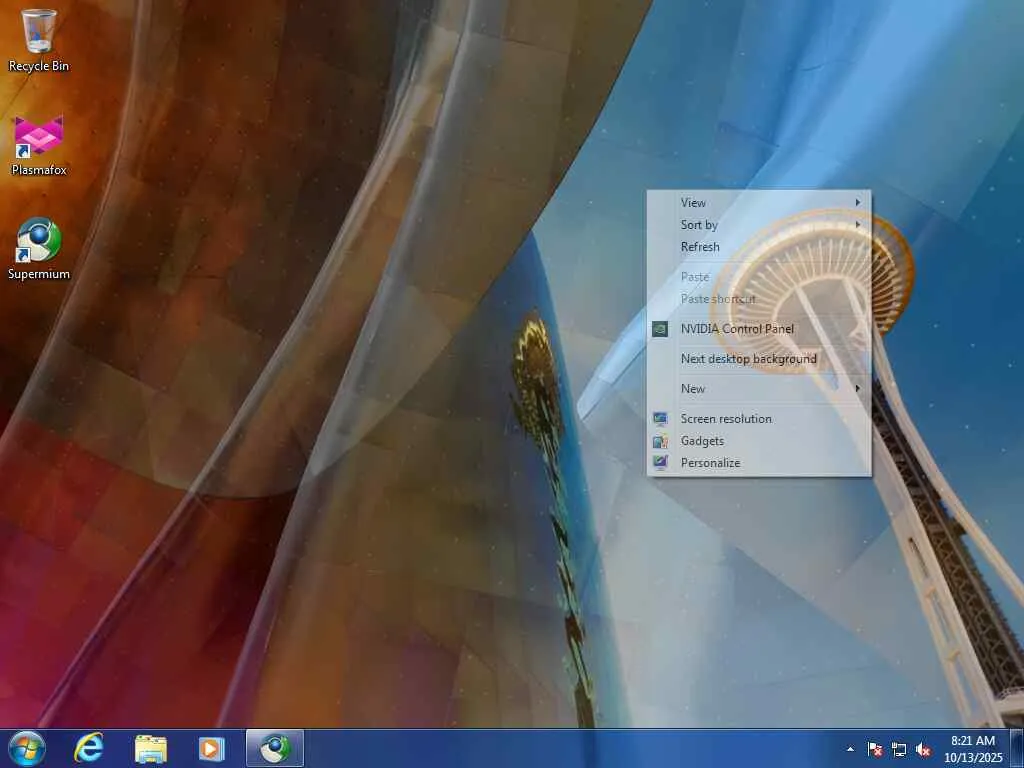Image resolution: width=1024 pixels, height=768 pixels.
Task: Select Next desktop background
Action: tap(759, 359)
